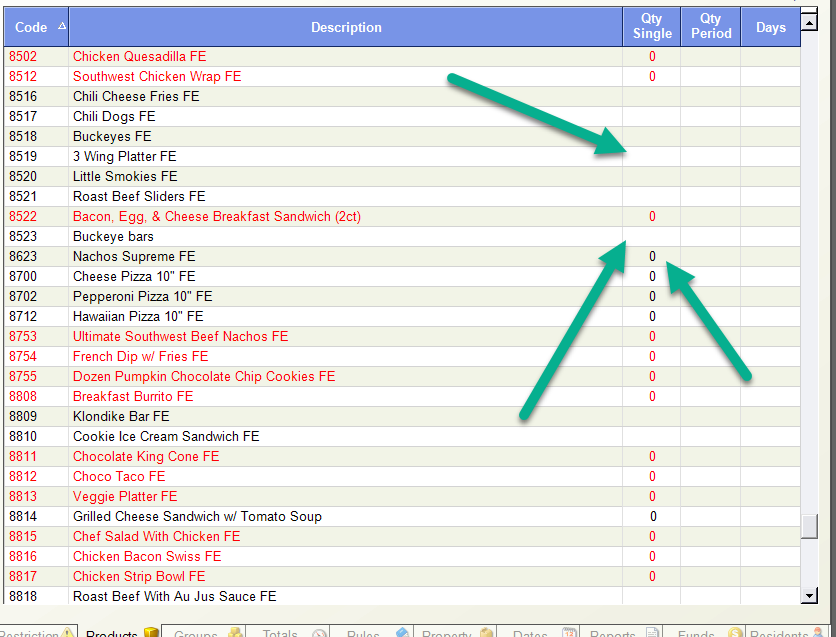Switch to the Funds tab
This screenshot has width=836, height=637.
696,634
